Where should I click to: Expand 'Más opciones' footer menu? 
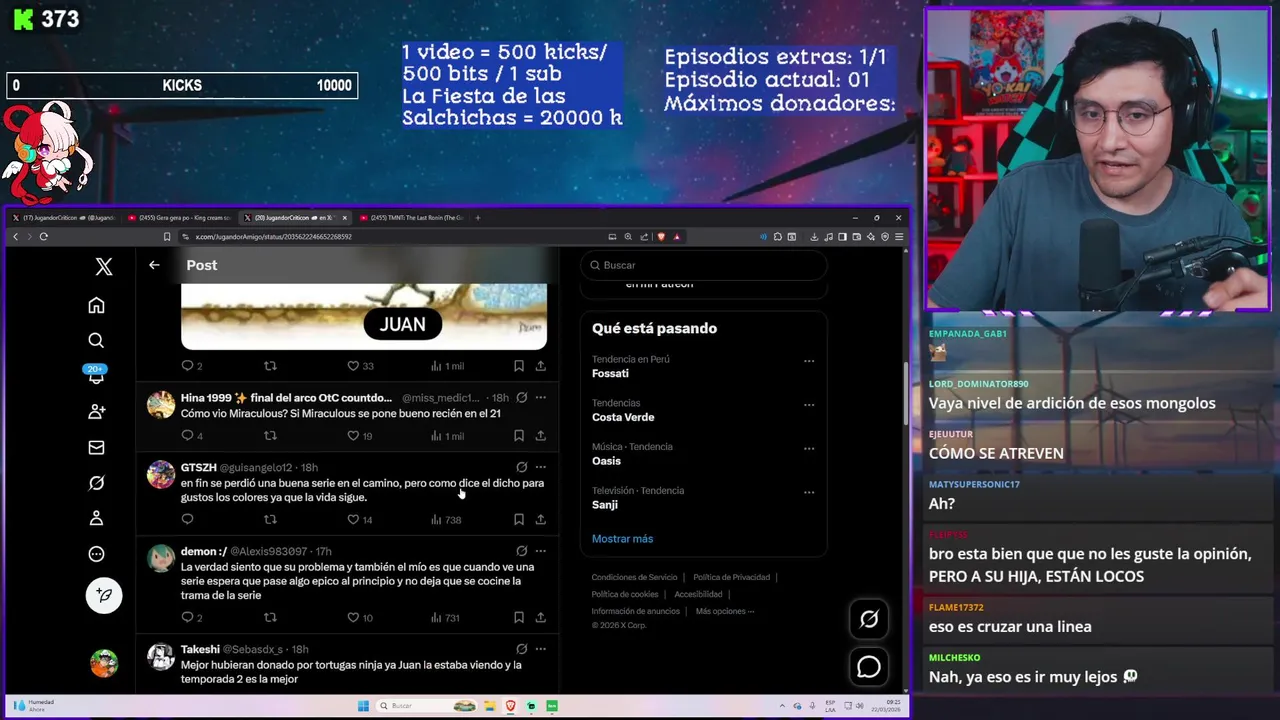click(x=725, y=611)
